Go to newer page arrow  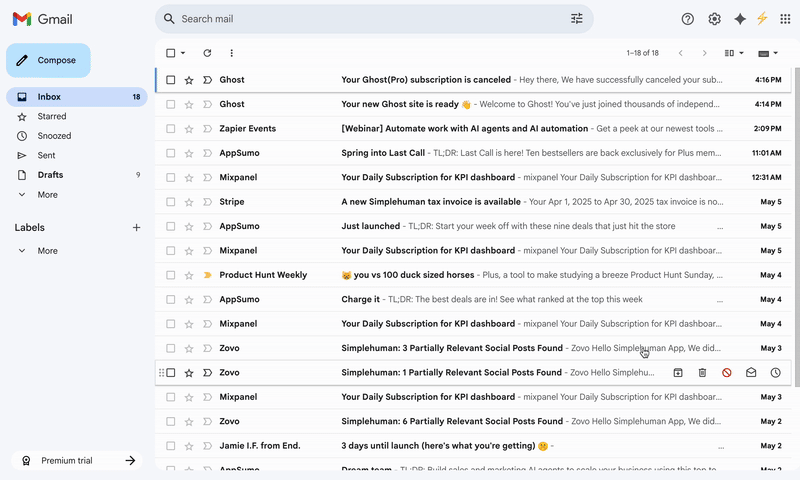click(x=680, y=53)
